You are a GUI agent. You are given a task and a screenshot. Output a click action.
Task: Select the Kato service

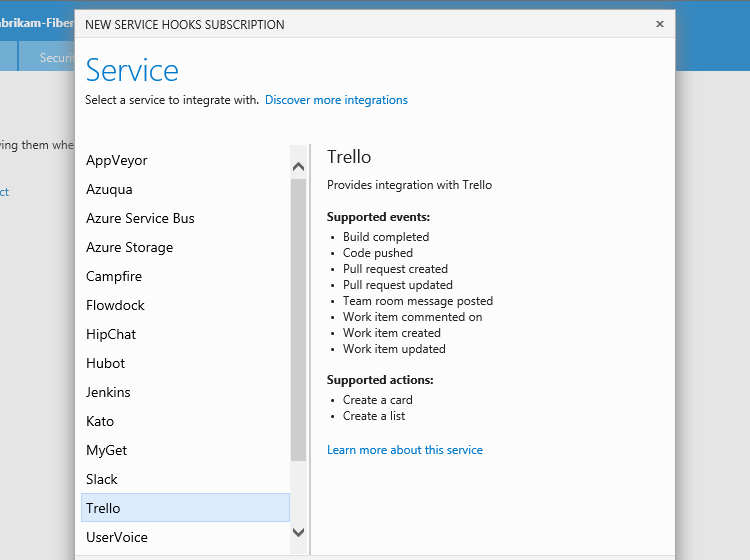185,421
